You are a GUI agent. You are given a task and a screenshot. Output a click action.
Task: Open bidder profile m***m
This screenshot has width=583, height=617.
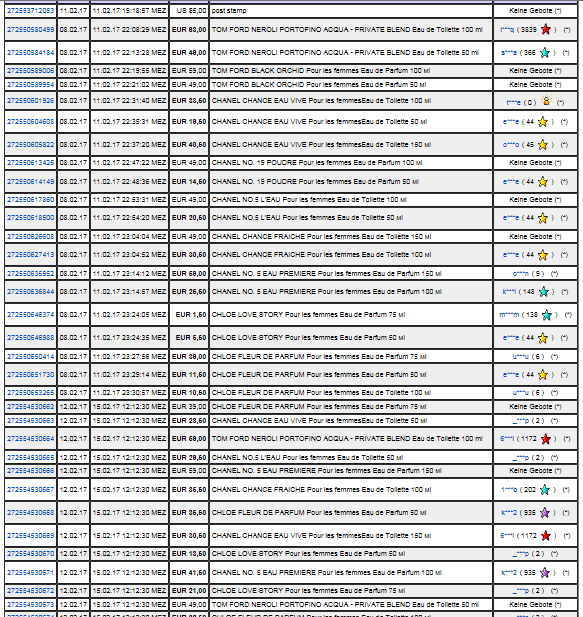coord(509,315)
